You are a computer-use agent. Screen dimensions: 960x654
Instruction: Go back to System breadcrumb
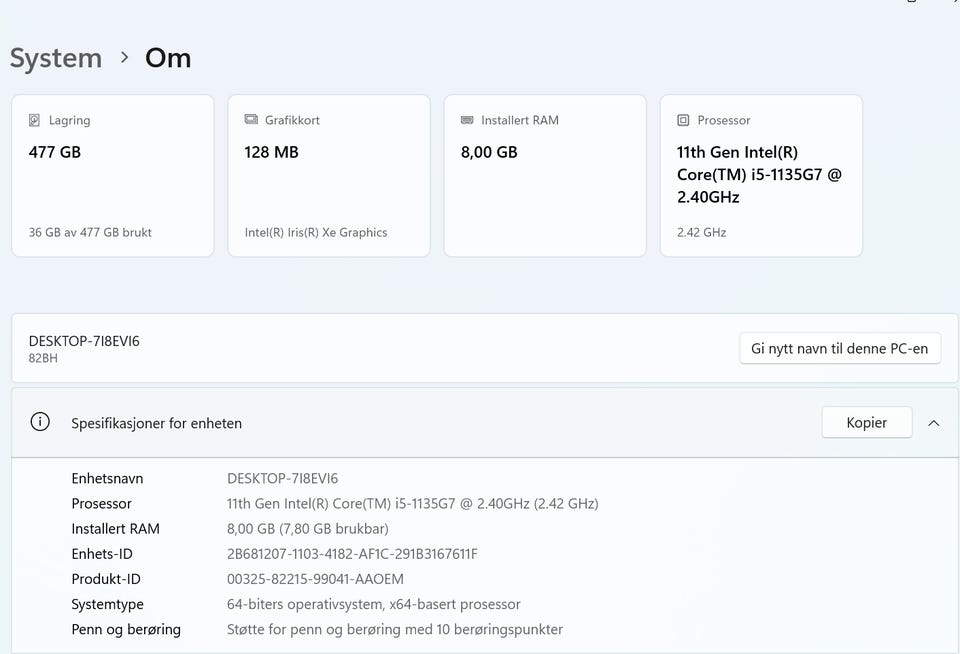(x=56, y=58)
